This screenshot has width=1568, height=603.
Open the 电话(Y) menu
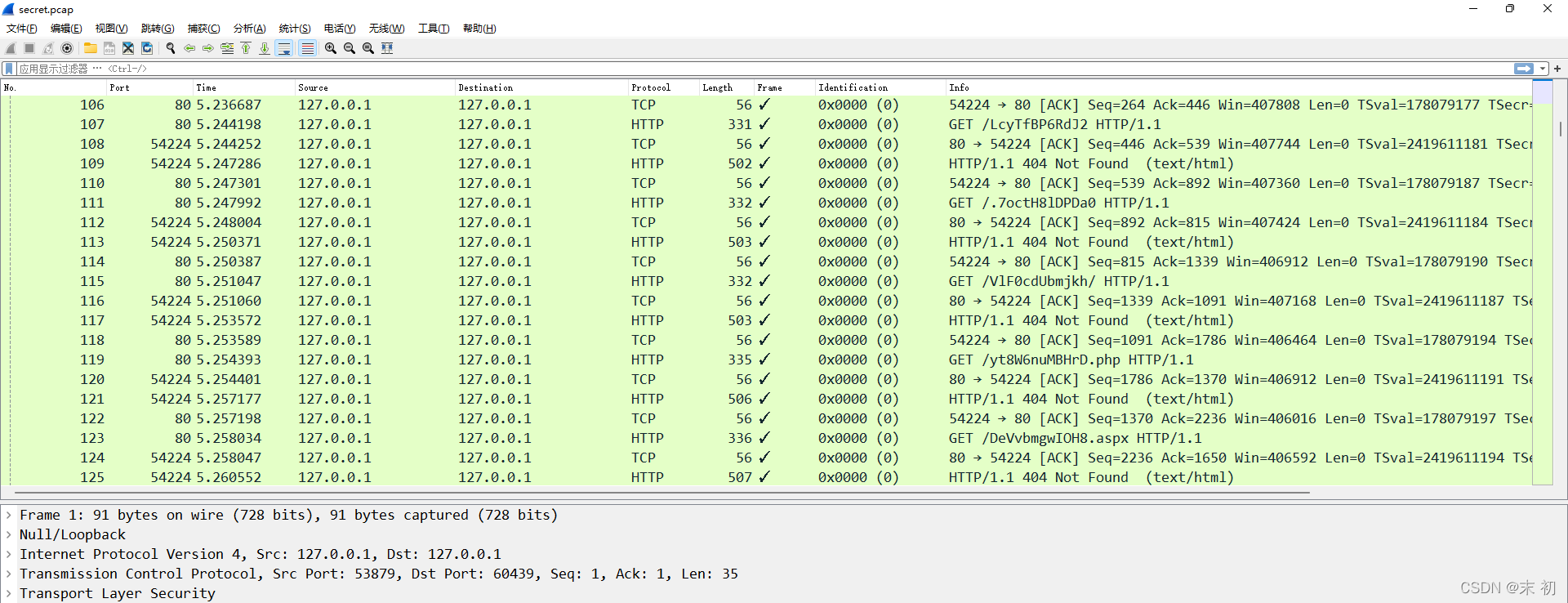coord(340,29)
